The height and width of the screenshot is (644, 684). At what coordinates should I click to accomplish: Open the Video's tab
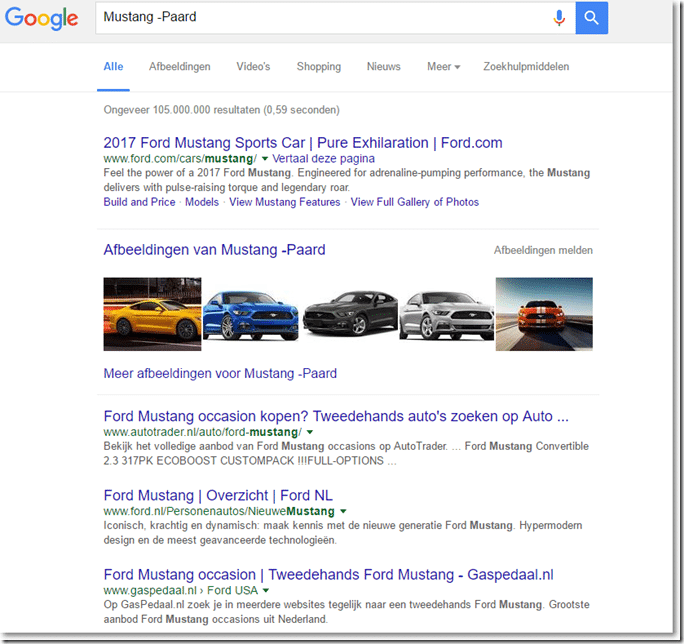point(253,67)
